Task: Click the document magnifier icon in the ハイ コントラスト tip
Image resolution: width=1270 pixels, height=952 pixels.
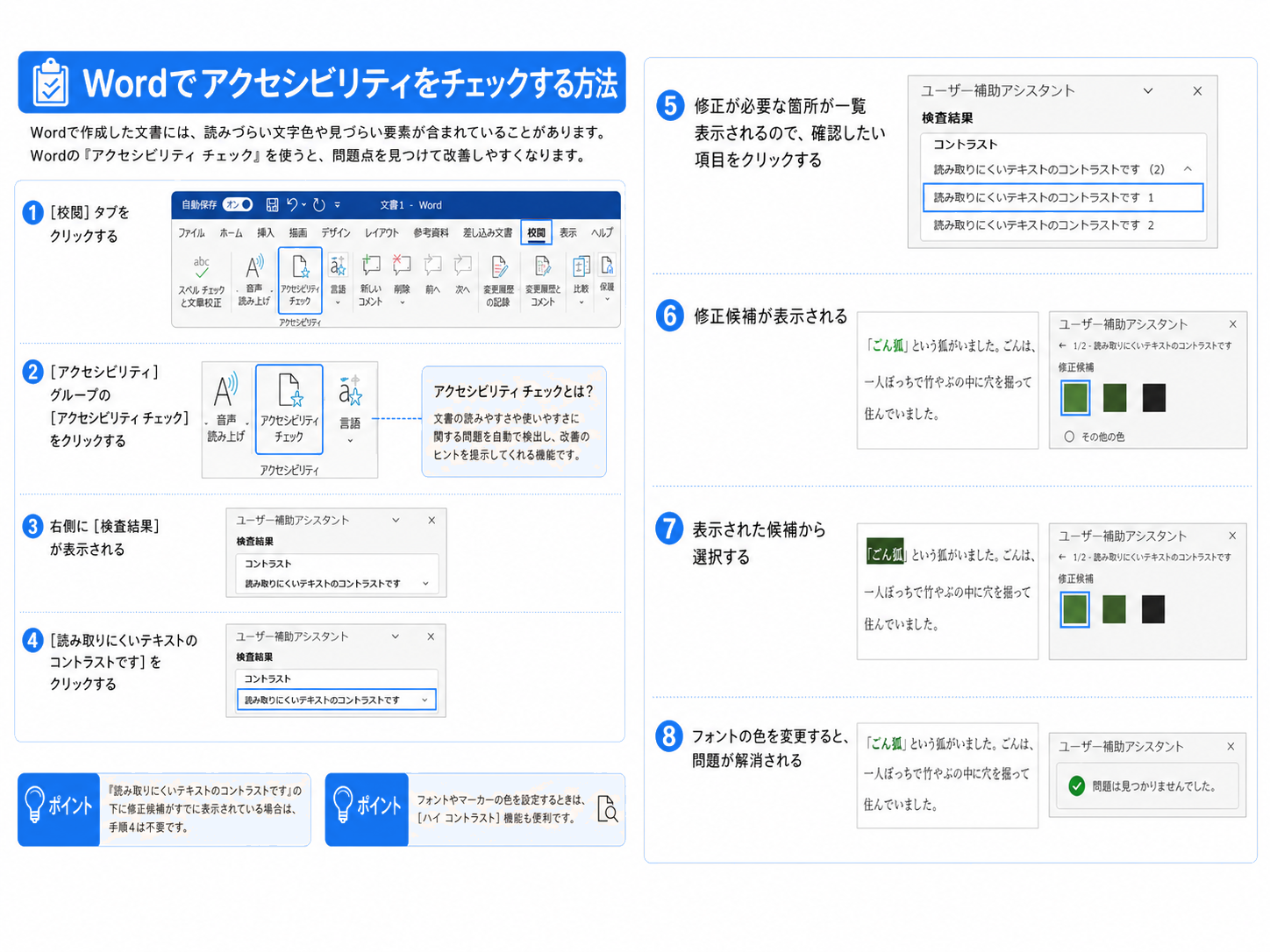Action: (x=607, y=809)
